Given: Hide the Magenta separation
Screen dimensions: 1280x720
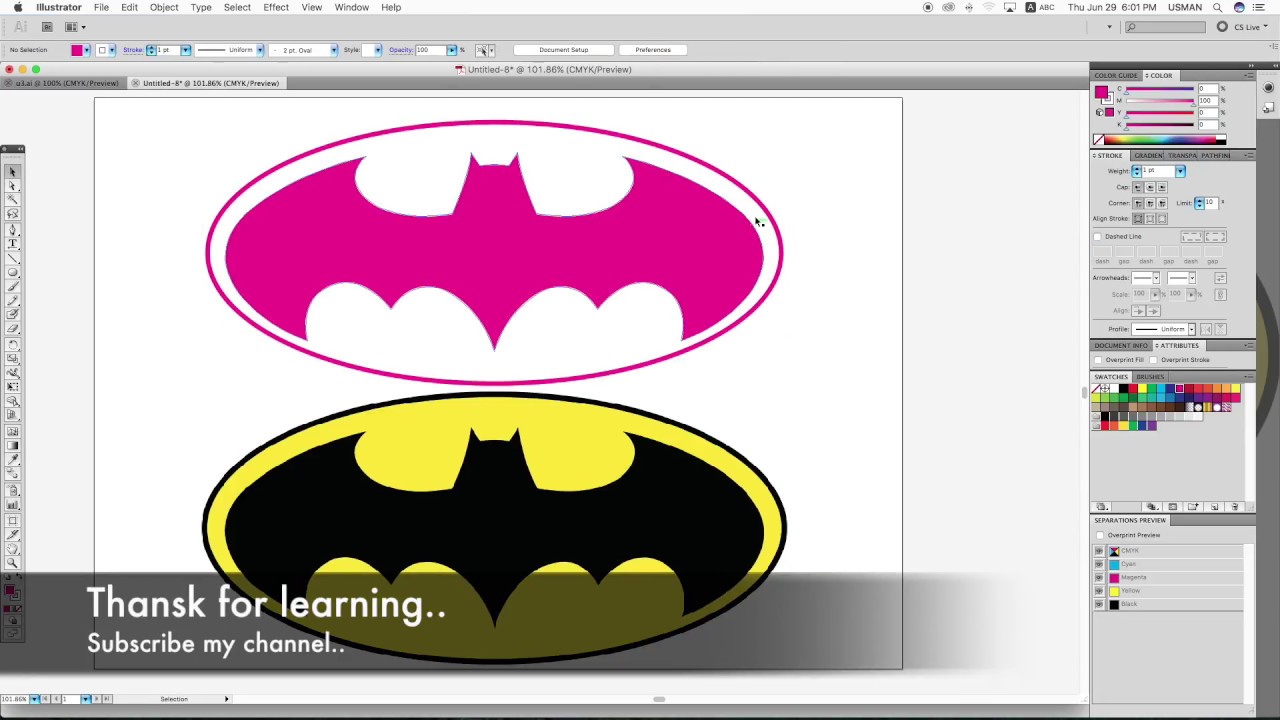Looking at the screenshot, I should tap(1099, 578).
